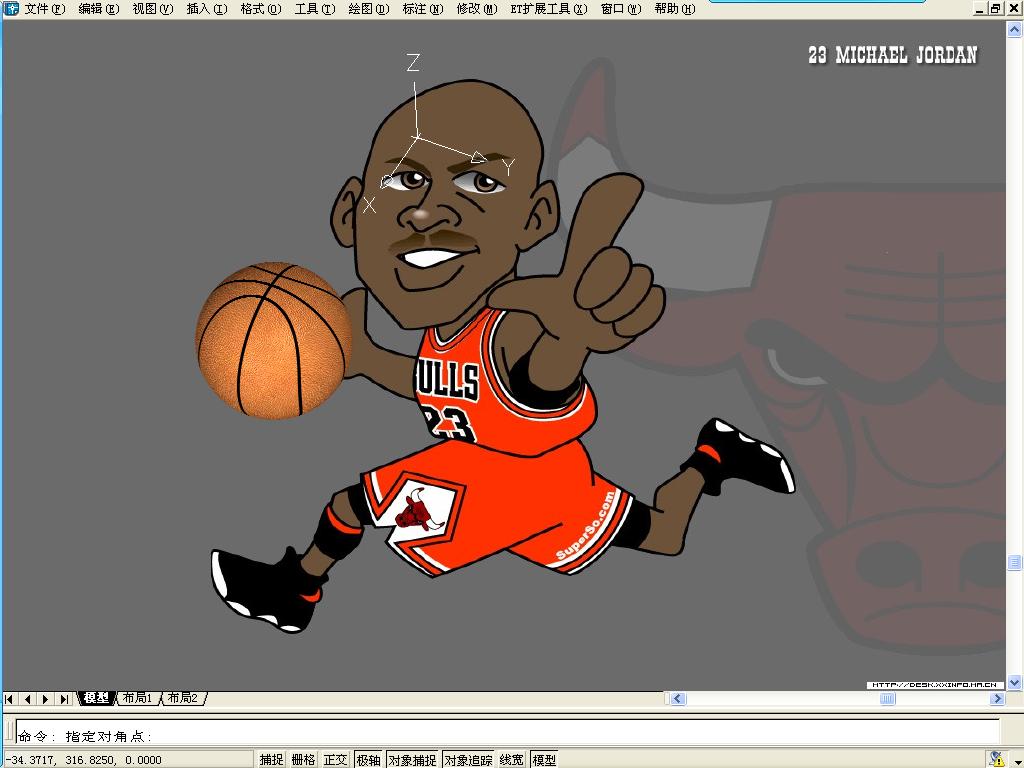
Task: Open the 文件(F) menu
Action: coord(44,8)
